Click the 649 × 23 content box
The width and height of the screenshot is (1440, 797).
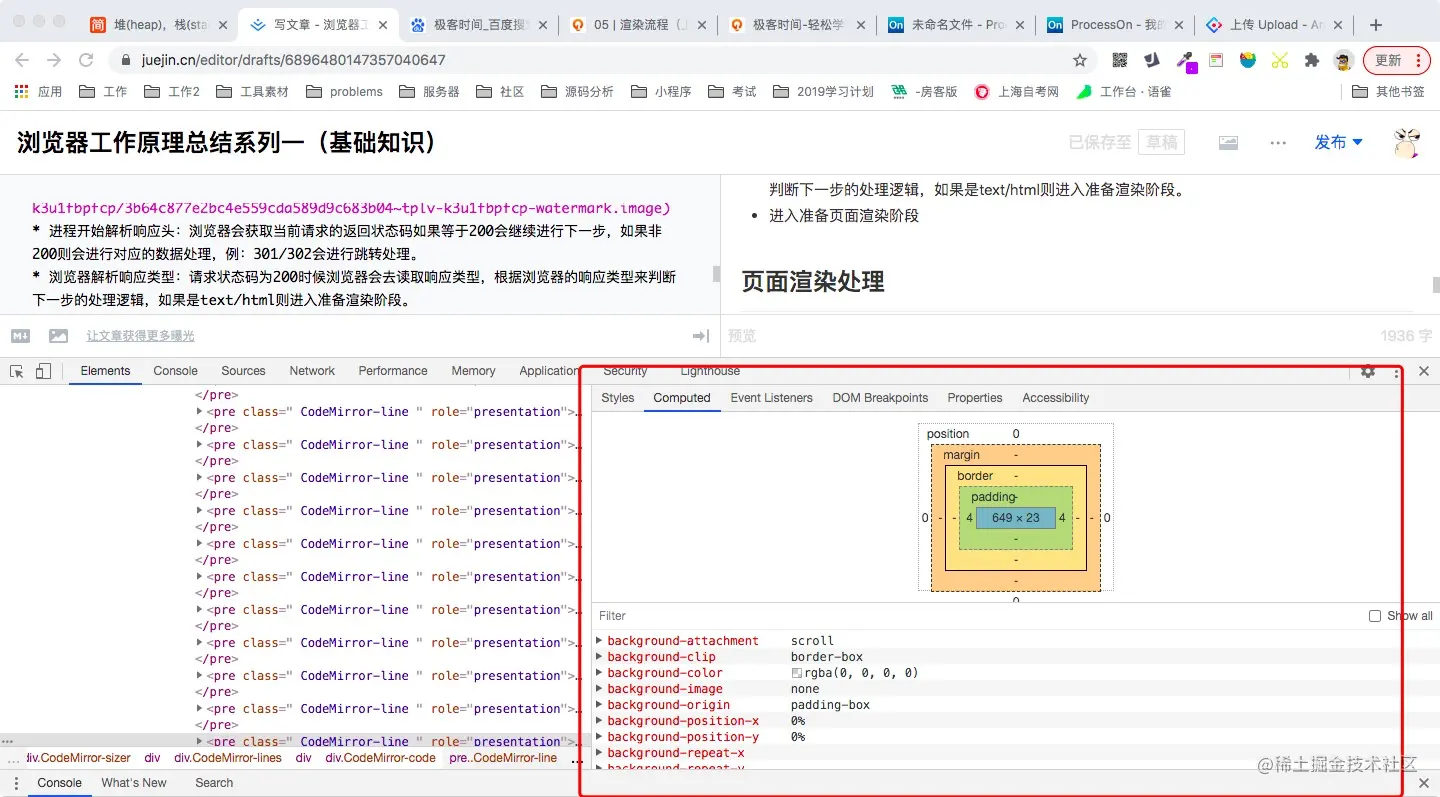coord(1016,518)
